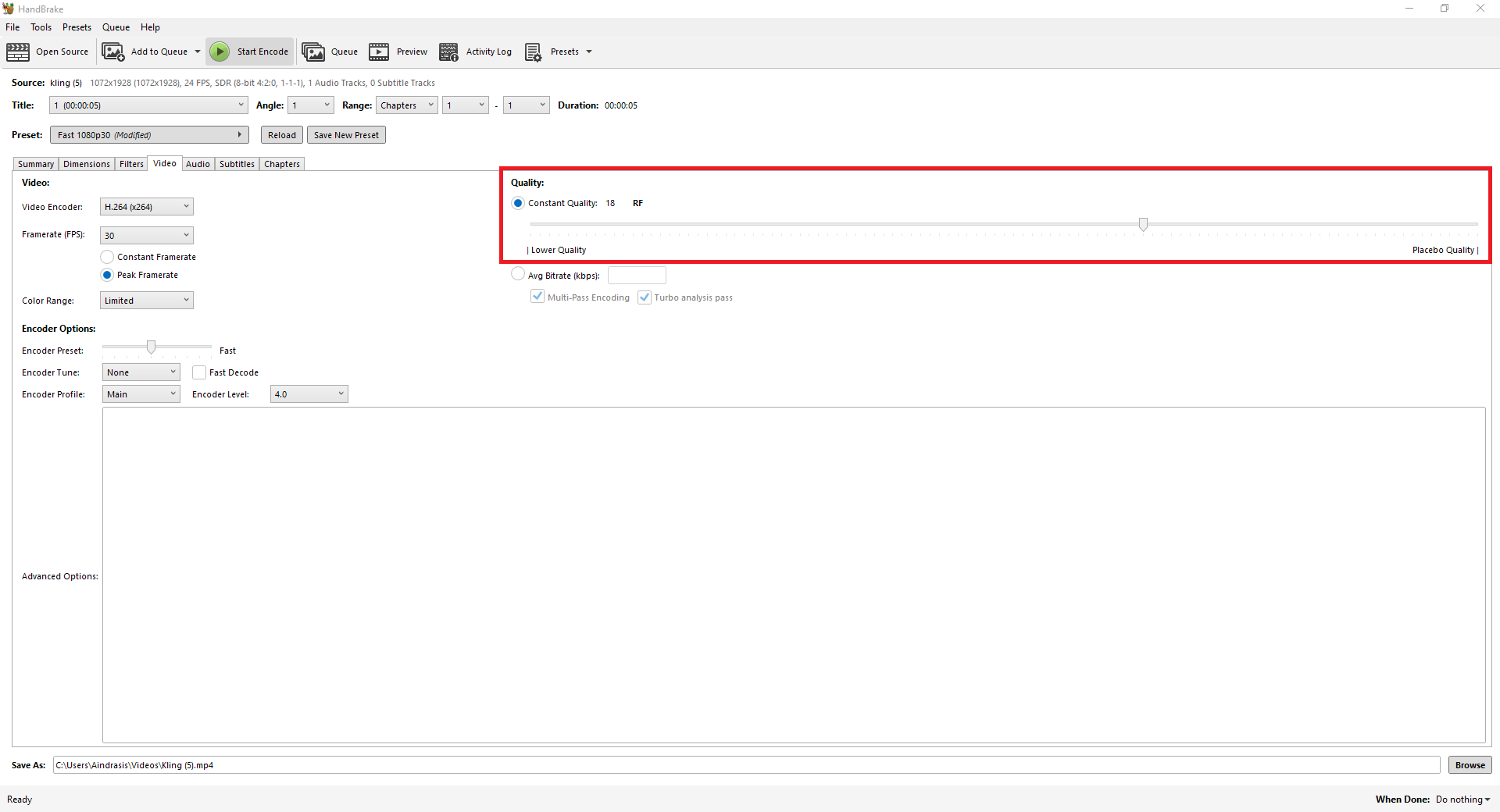Click the Activity Log label
Image resolution: width=1500 pixels, height=812 pixels.
tap(489, 52)
